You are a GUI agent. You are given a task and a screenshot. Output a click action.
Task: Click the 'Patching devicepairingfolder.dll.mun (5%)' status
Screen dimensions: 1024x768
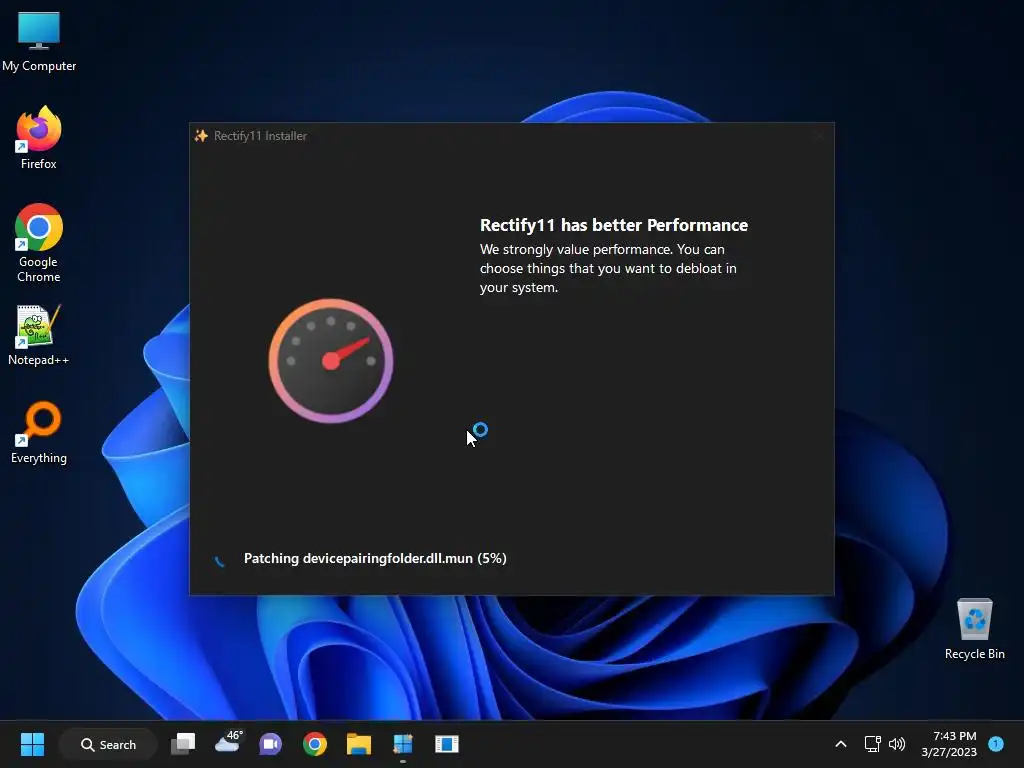pyautogui.click(x=375, y=558)
